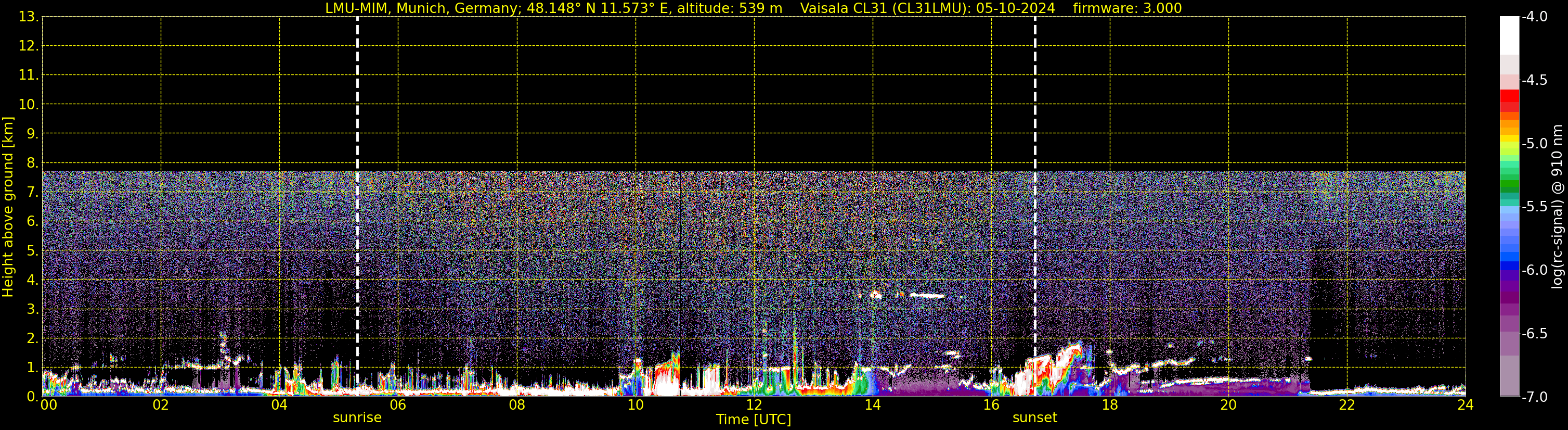Click the height axis tick '5.'
The image size is (1568, 430).
click(32, 251)
